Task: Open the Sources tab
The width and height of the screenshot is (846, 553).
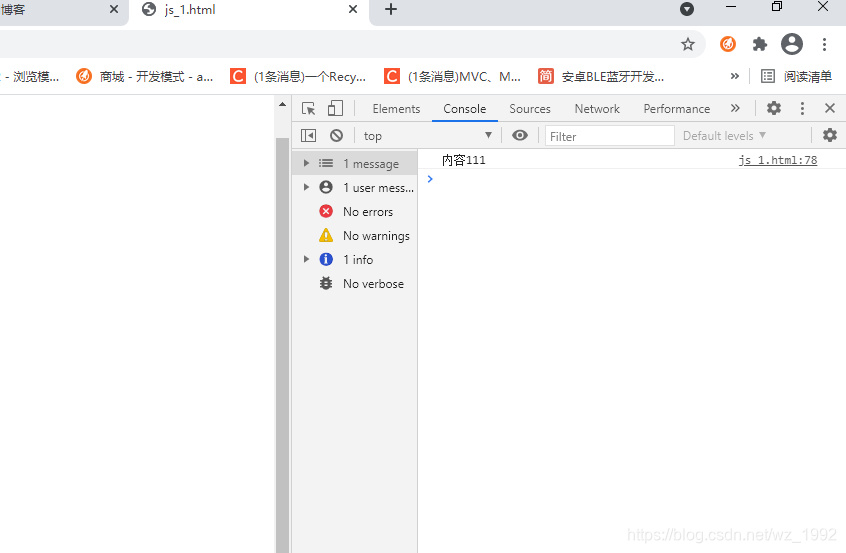Action: (530, 108)
